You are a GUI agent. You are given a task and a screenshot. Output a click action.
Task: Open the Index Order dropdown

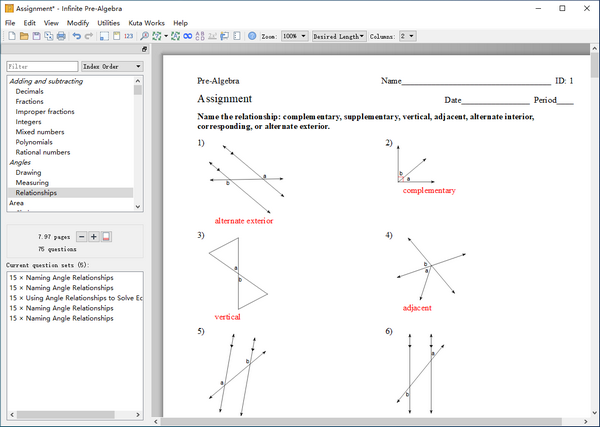click(111, 67)
